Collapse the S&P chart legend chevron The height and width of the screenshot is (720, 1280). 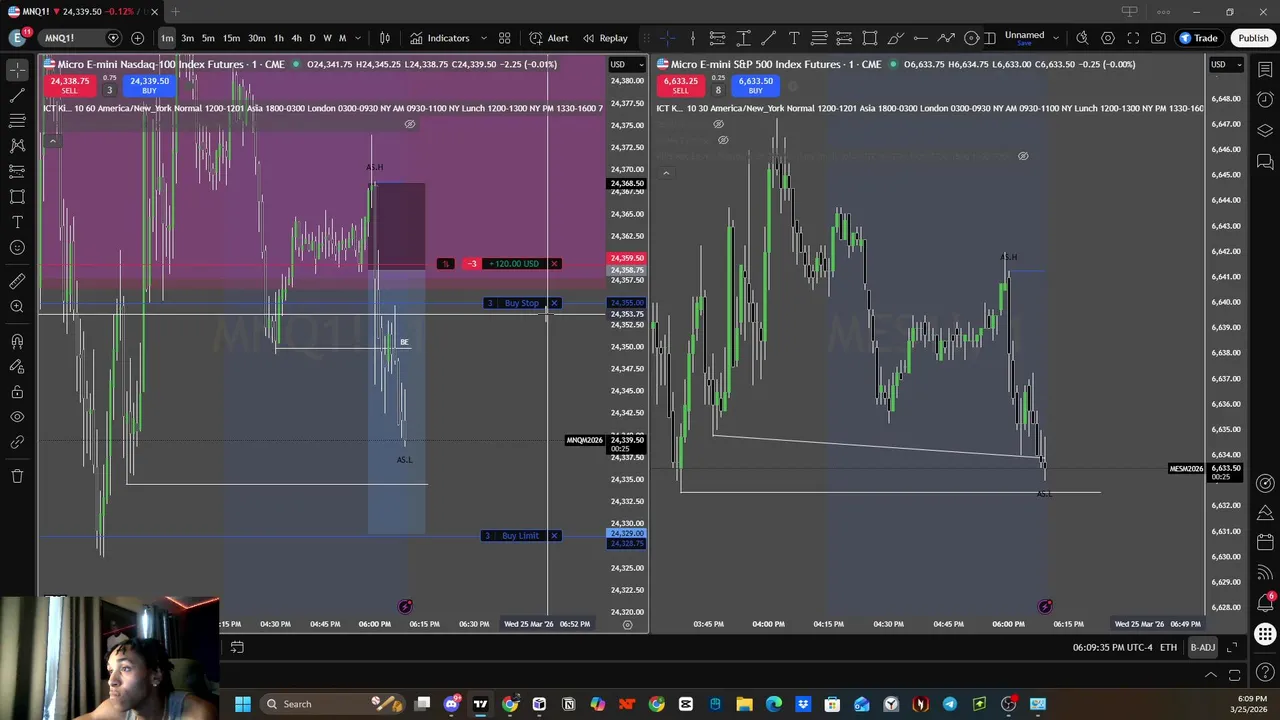click(666, 173)
